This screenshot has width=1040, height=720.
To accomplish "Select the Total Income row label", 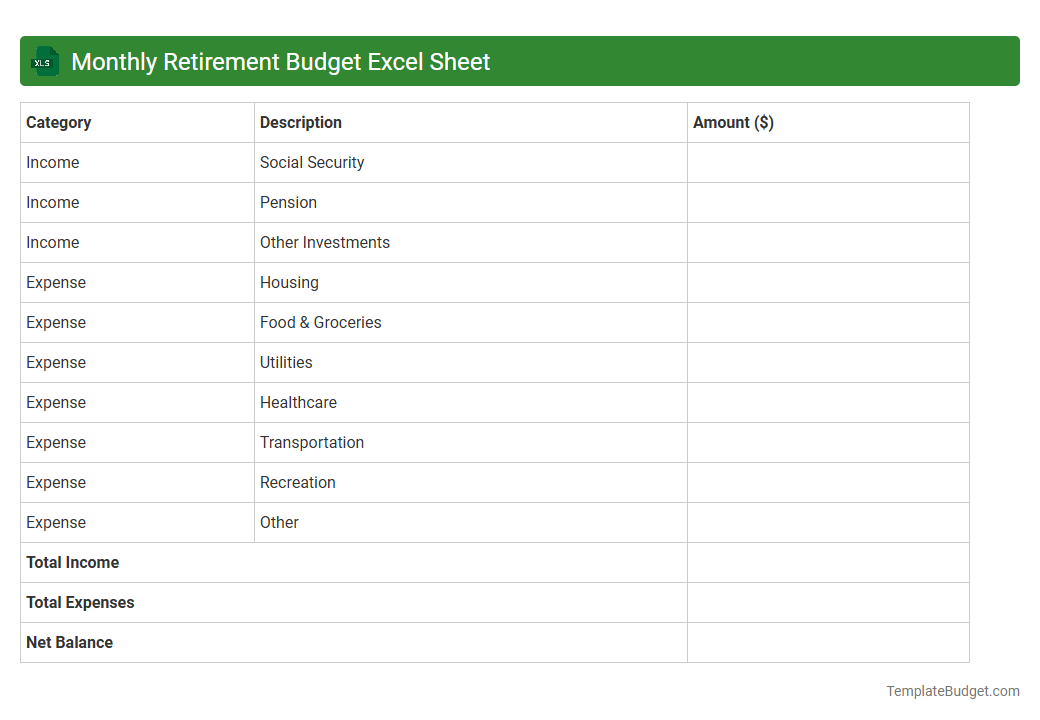I will [72, 562].
